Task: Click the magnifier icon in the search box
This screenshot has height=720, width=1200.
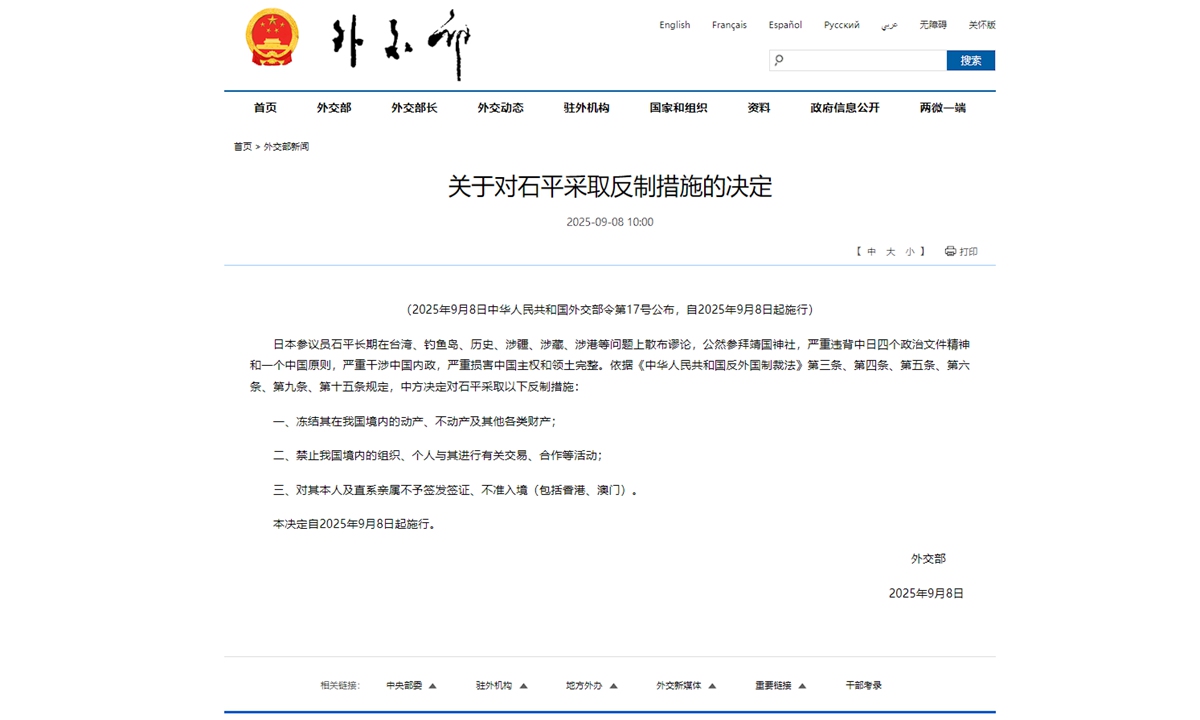Action: 778,60
